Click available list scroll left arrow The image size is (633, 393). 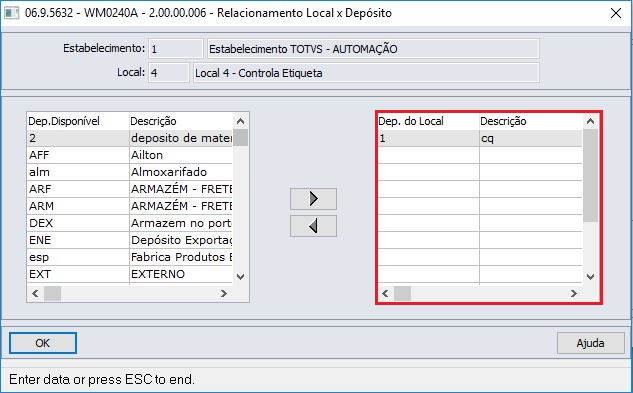pos(35,294)
